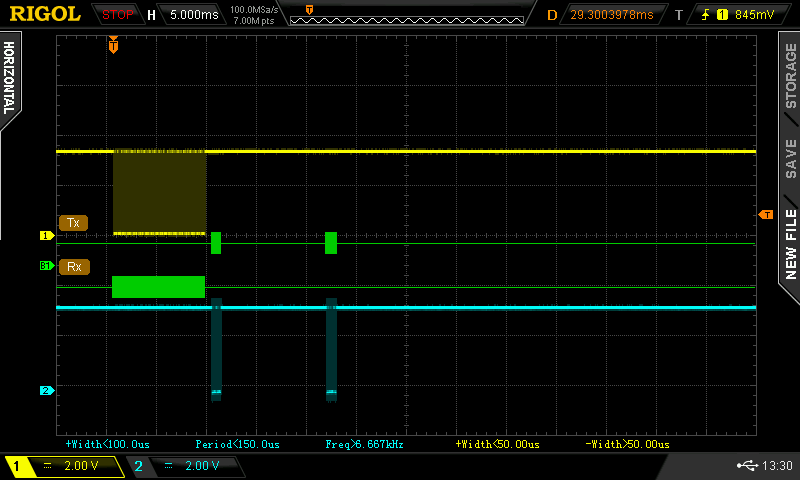Click the first cyan channel 2 pulse
Image resolution: width=800 pixels, height=480 pixels.
(x=216, y=350)
